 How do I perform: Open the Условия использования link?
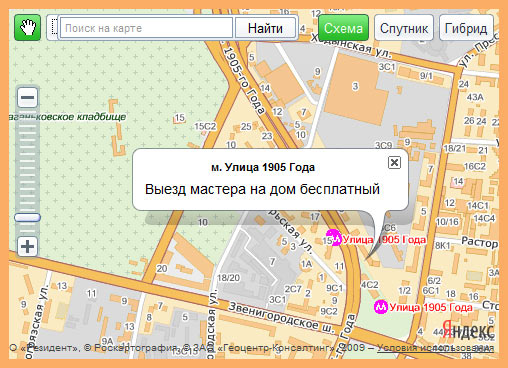(x=435, y=348)
